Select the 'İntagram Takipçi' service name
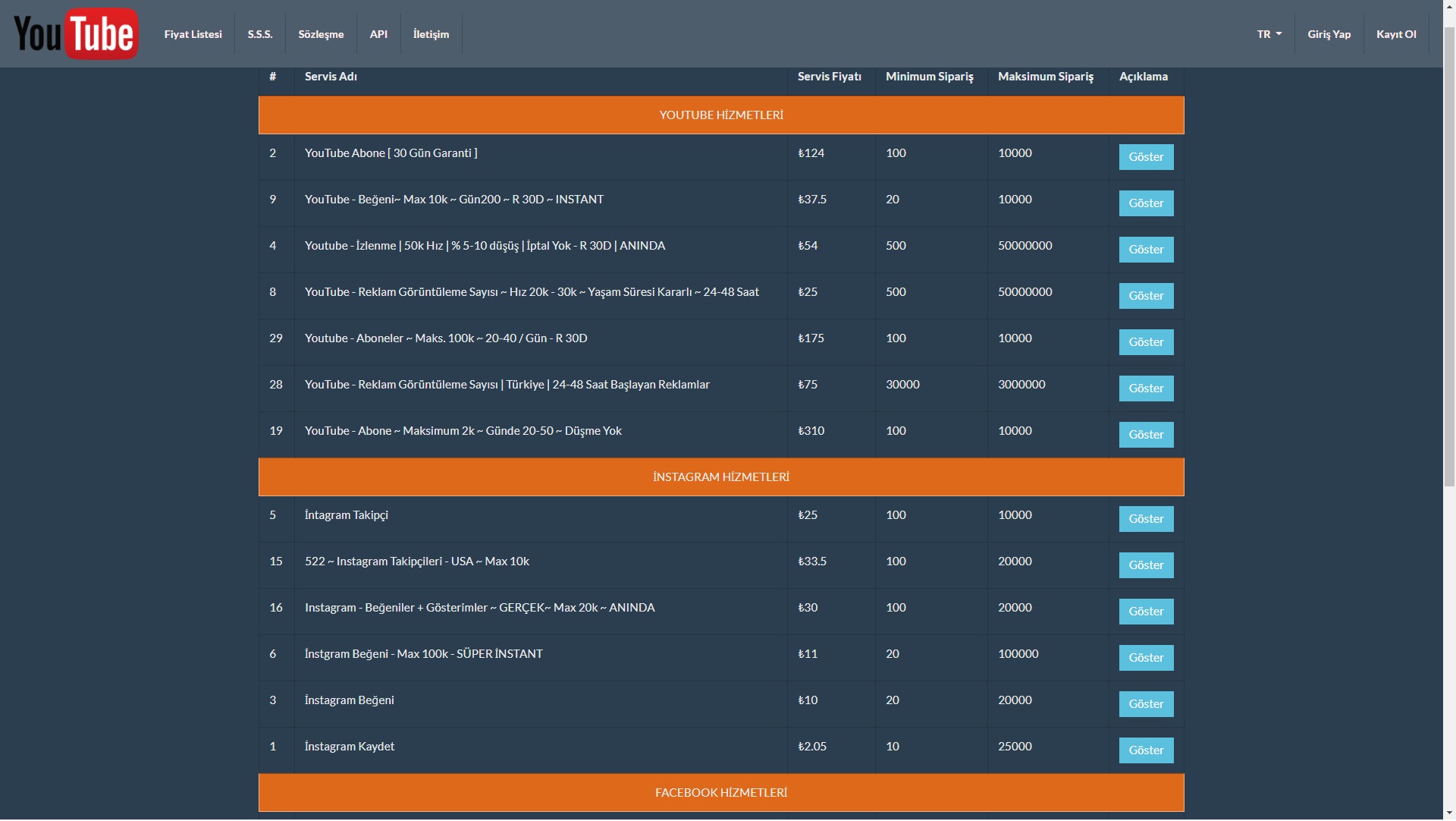This screenshot has height=821, width=1456. pos(347,515)
